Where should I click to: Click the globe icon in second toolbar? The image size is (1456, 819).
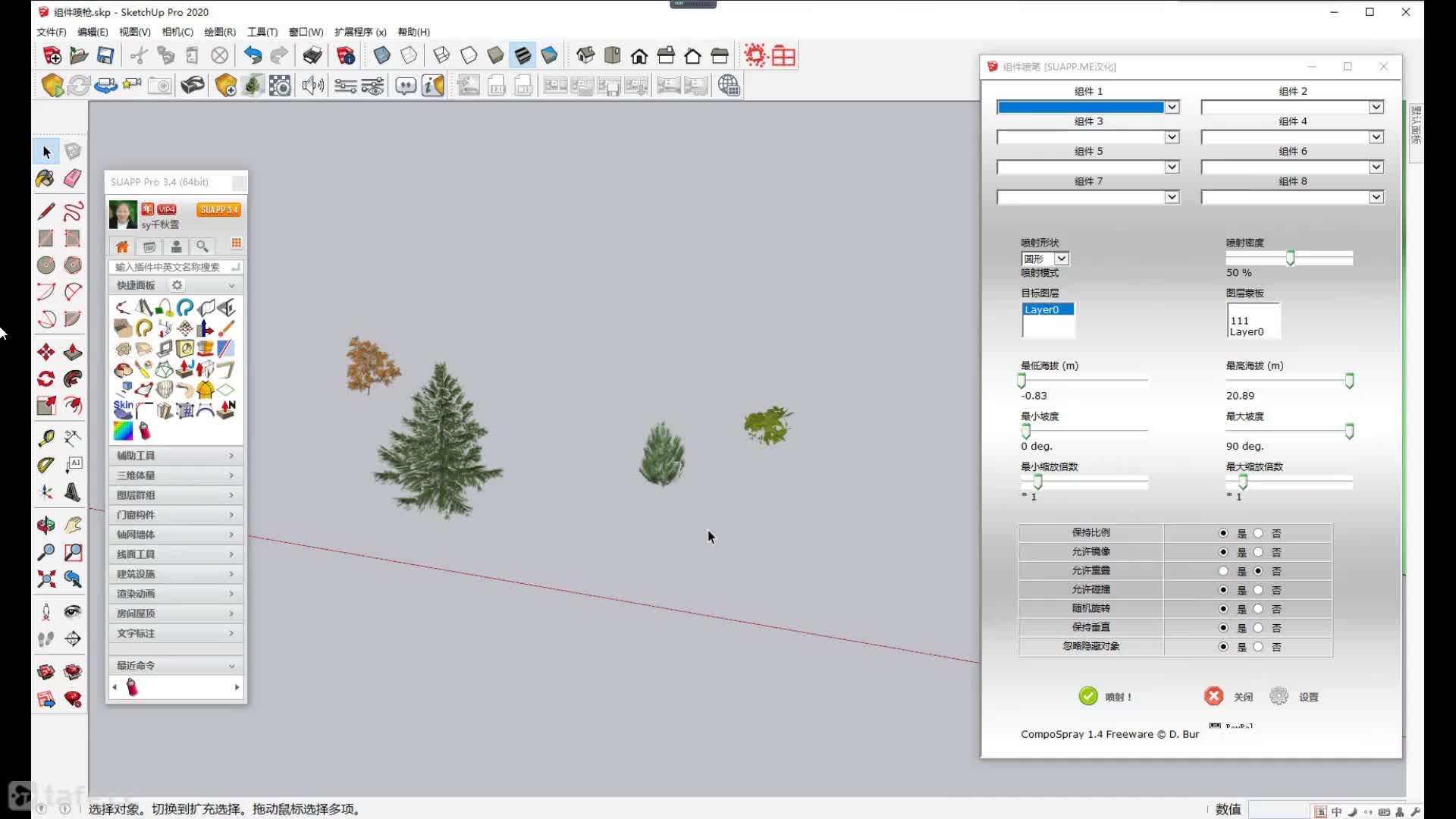[729, 86]
